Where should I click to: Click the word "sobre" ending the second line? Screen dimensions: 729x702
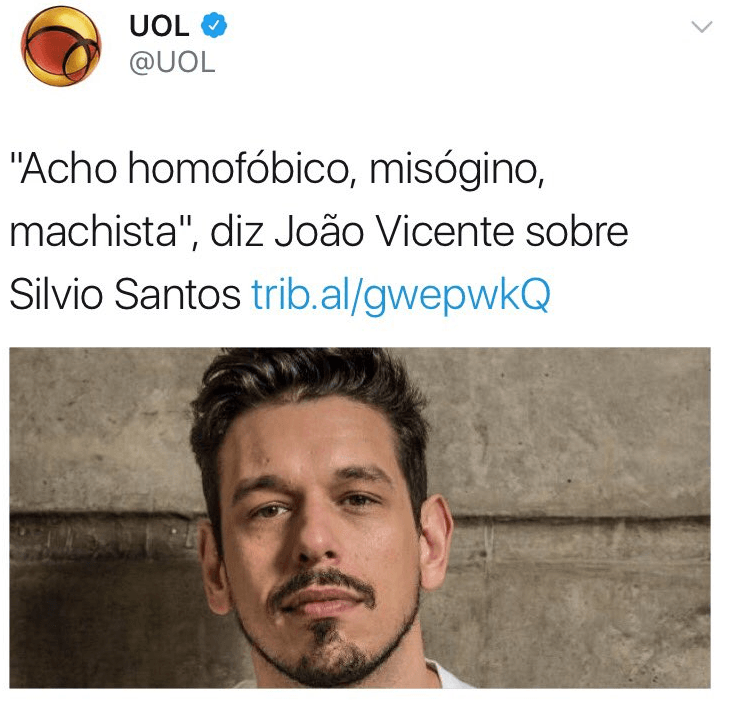pos(577,232)
